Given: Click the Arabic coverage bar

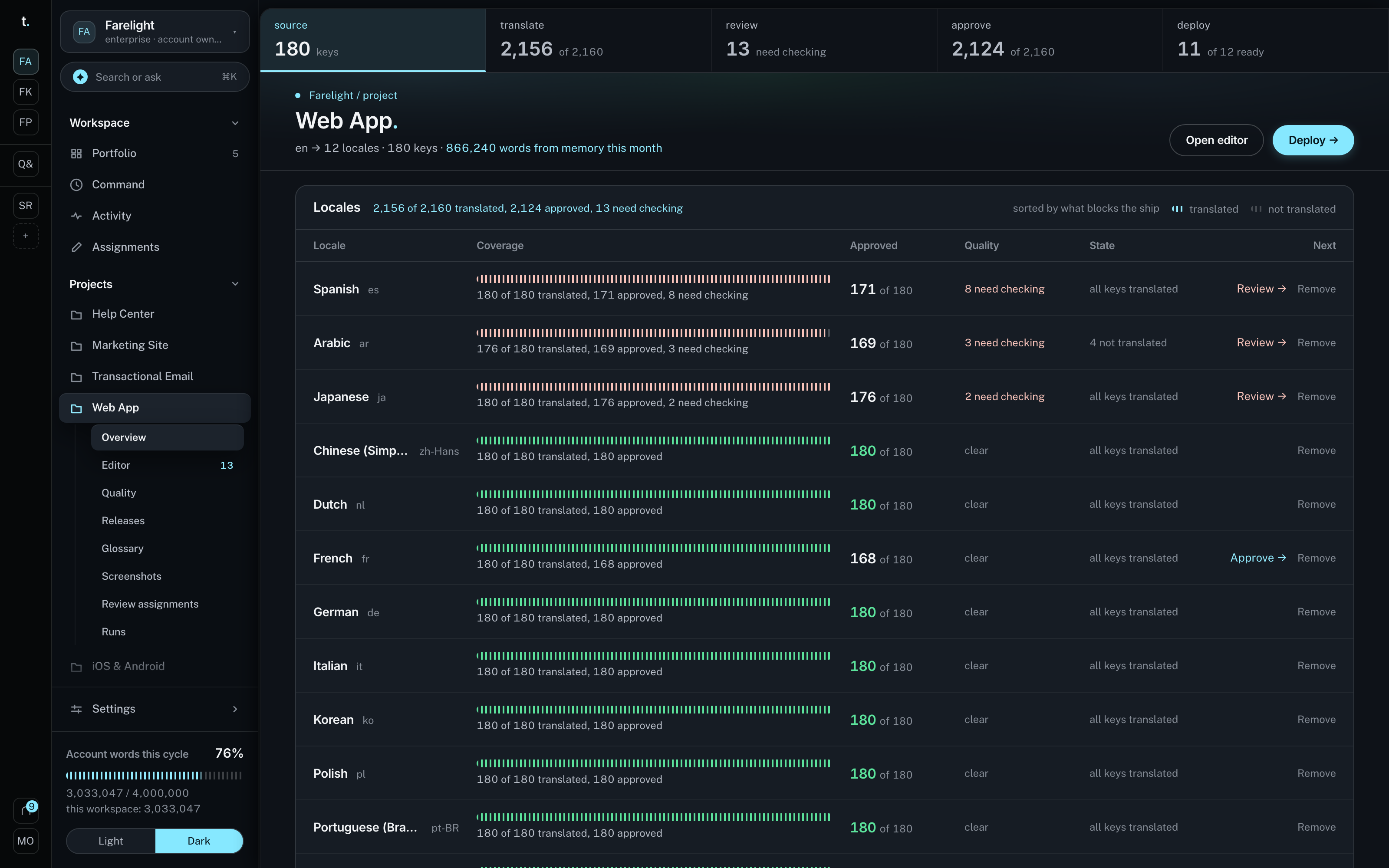Looking at the screenshot, I should tap(653, 333).
